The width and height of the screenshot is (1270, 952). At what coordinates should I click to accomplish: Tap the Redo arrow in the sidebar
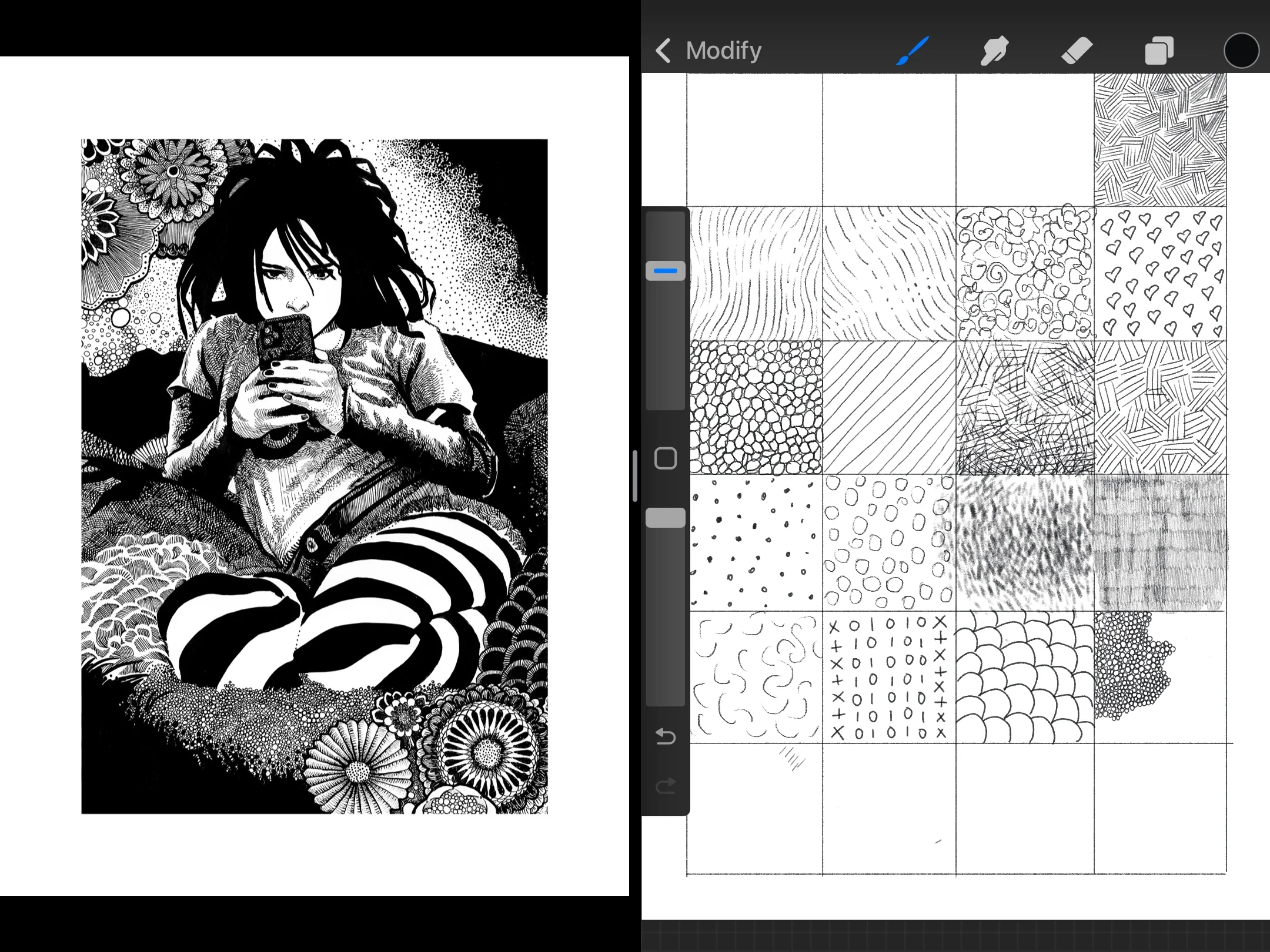click(x=666, y=786)
